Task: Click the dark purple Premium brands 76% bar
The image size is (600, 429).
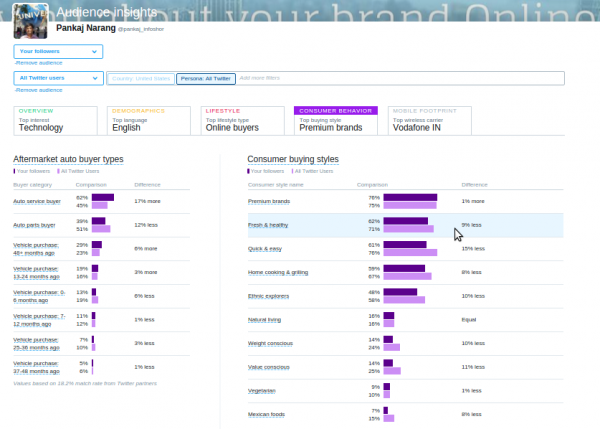Action: [x=410, y=197]
